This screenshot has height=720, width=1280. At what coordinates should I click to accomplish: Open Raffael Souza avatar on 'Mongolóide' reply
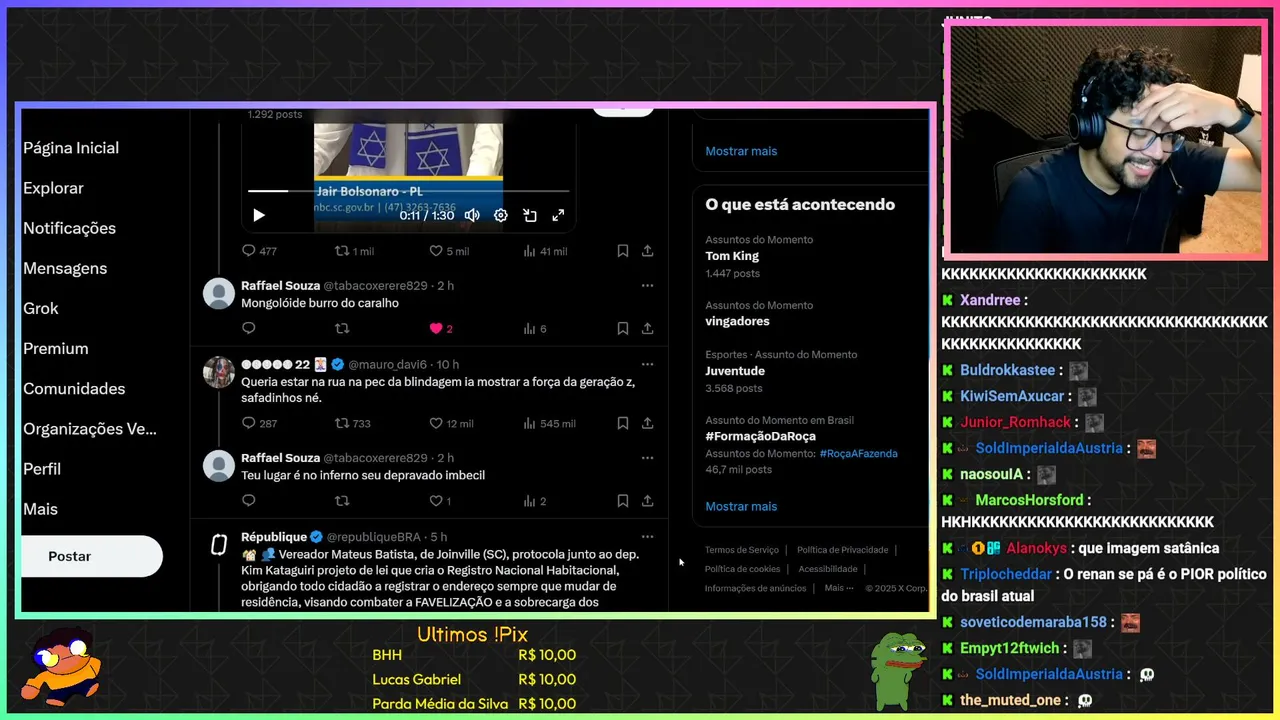[219, 294]
